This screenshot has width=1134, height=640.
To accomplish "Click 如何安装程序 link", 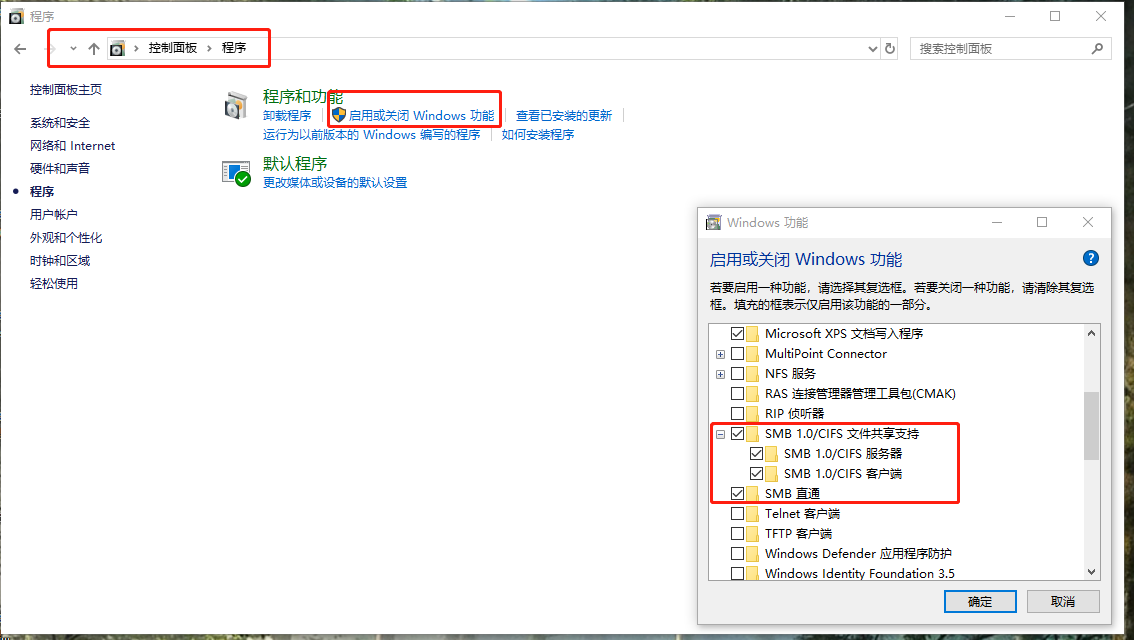I will point(538,135).
